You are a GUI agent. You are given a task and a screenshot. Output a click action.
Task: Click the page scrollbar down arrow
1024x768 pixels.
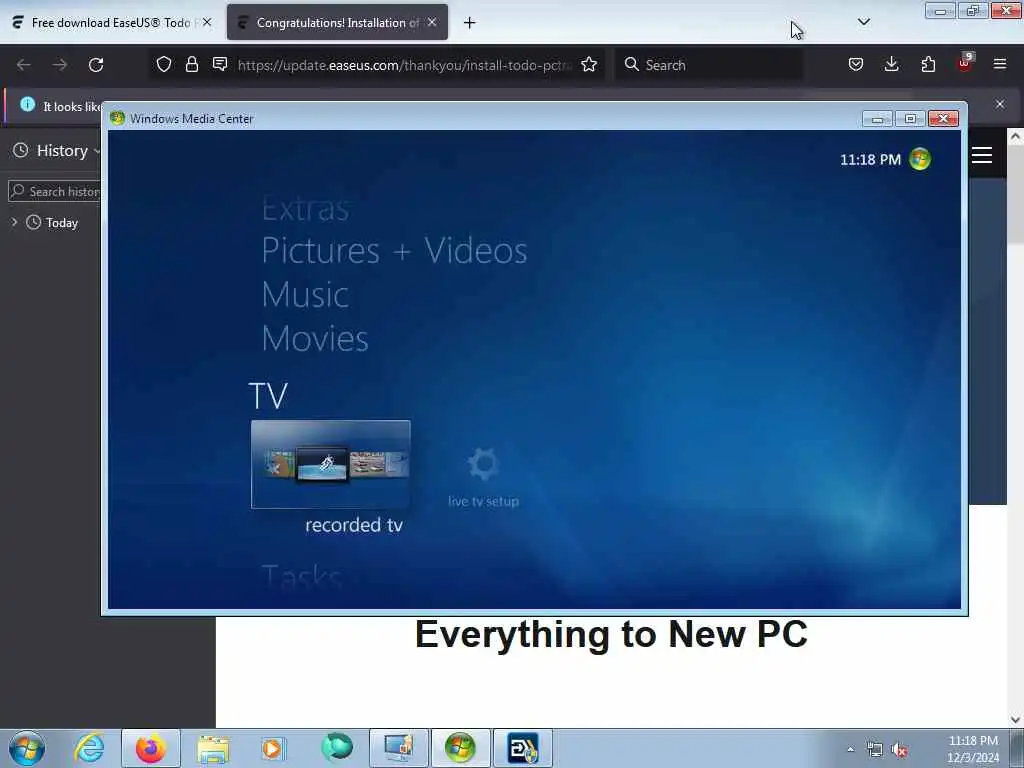pos(1016,720)
